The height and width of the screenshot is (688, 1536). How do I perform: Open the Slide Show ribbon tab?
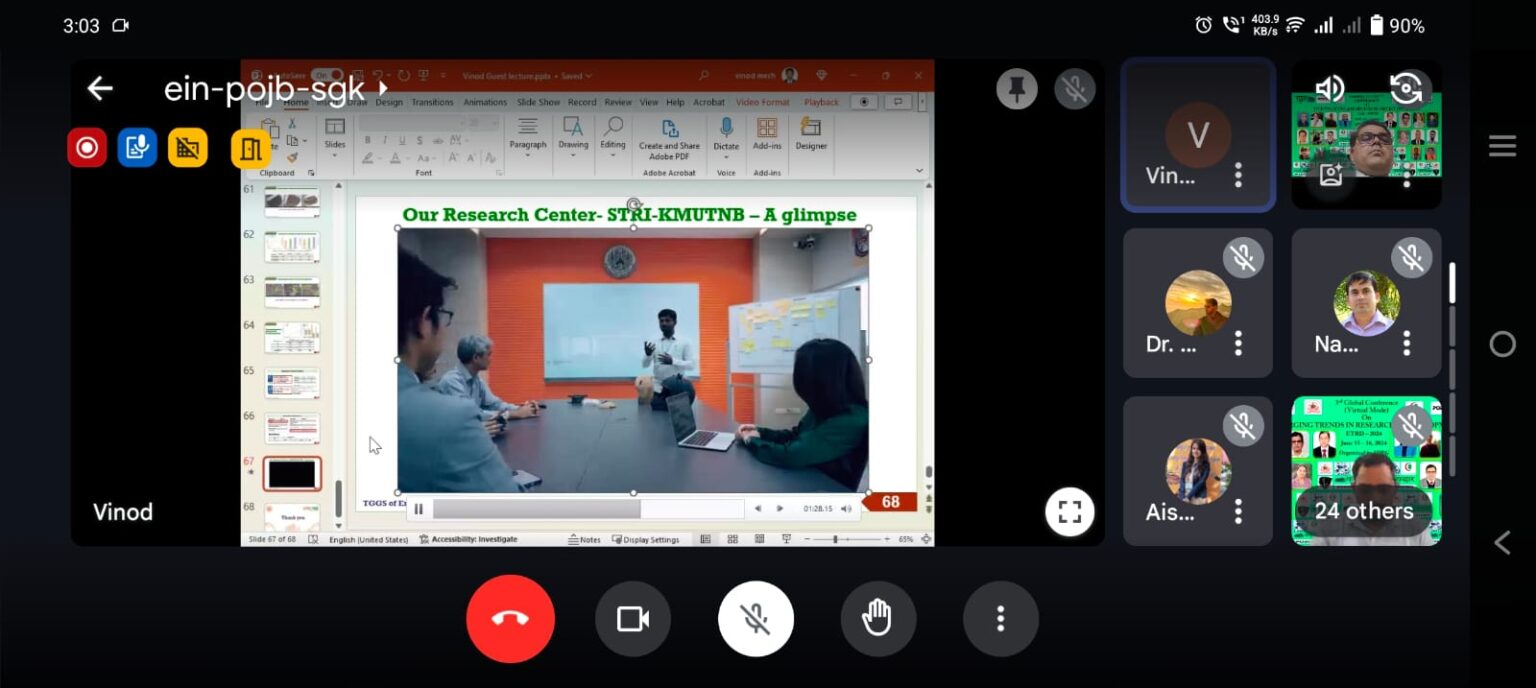tap(538, 102)
